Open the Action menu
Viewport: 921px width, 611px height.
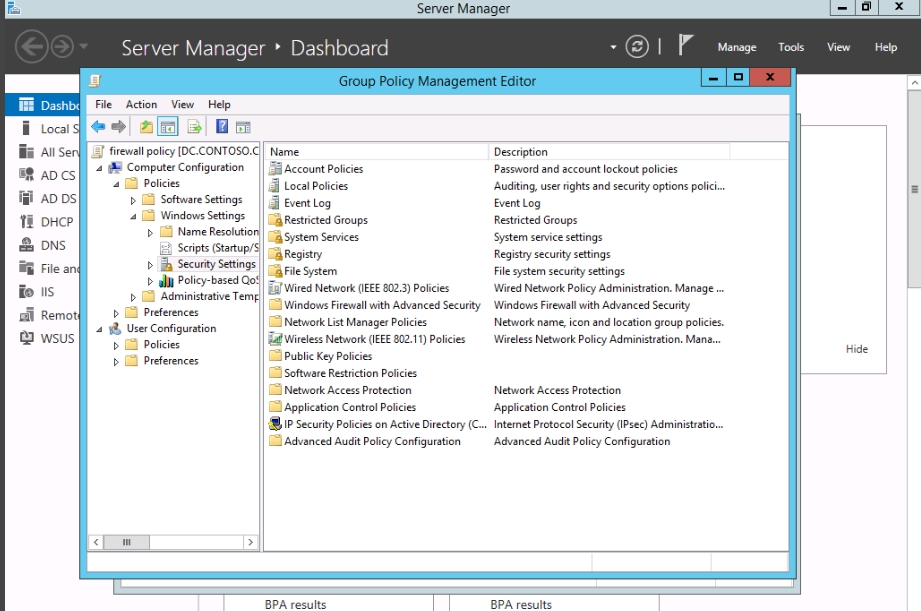pos(142,104)
